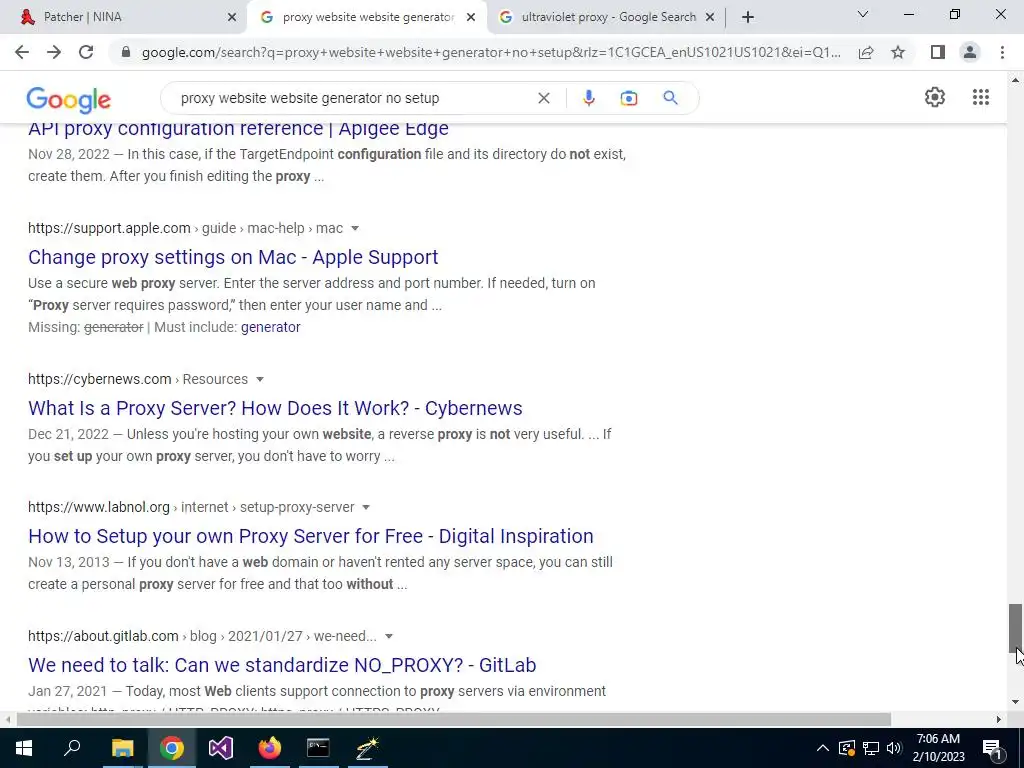Select proxy website generator tab
The height and width of the screenshot is (768, 1024).
point(368,17)
